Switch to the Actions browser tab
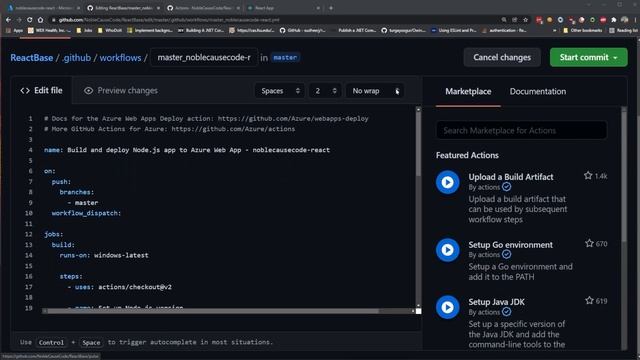This screenshot has height=360, width=640. click(x=203, y=8)
